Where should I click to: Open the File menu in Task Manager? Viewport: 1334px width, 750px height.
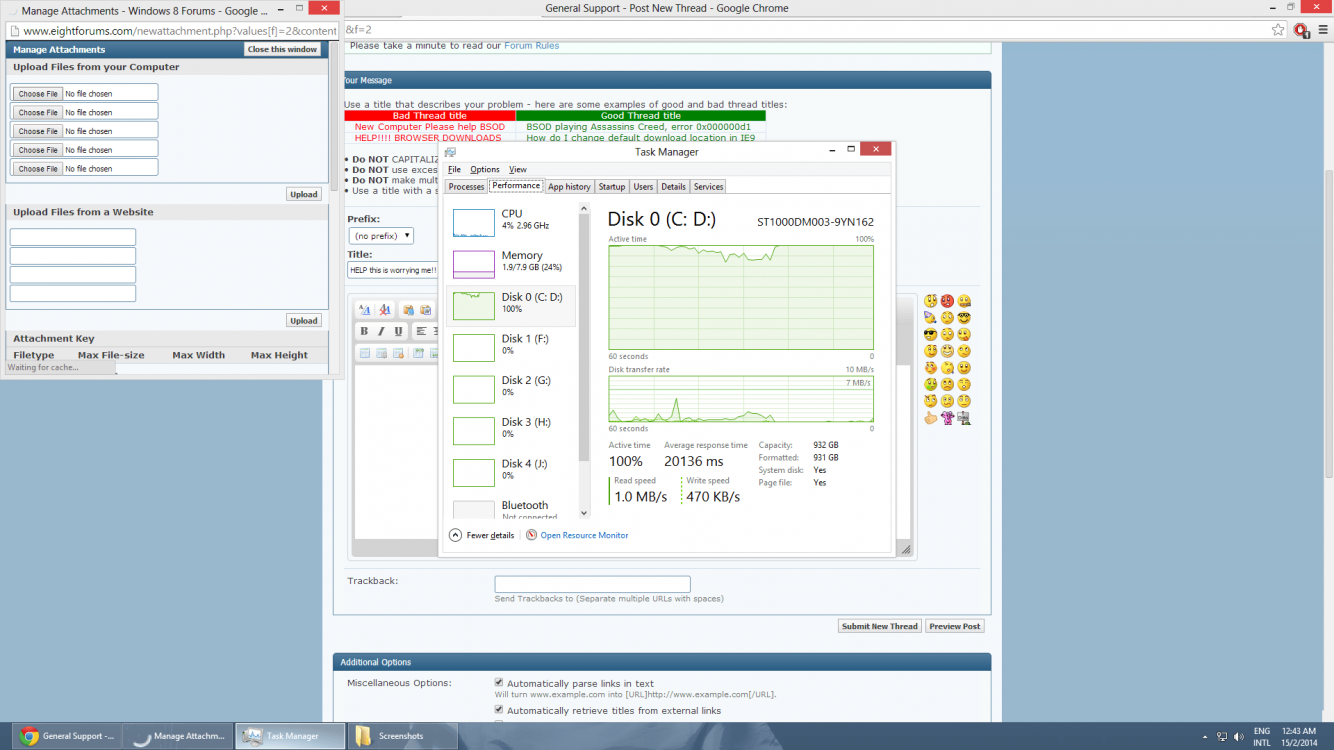[x=454, y=169]
